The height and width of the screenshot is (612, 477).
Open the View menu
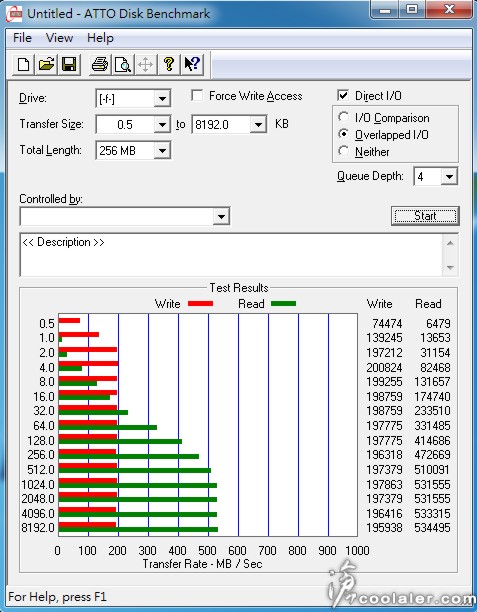tap(59, 38)
